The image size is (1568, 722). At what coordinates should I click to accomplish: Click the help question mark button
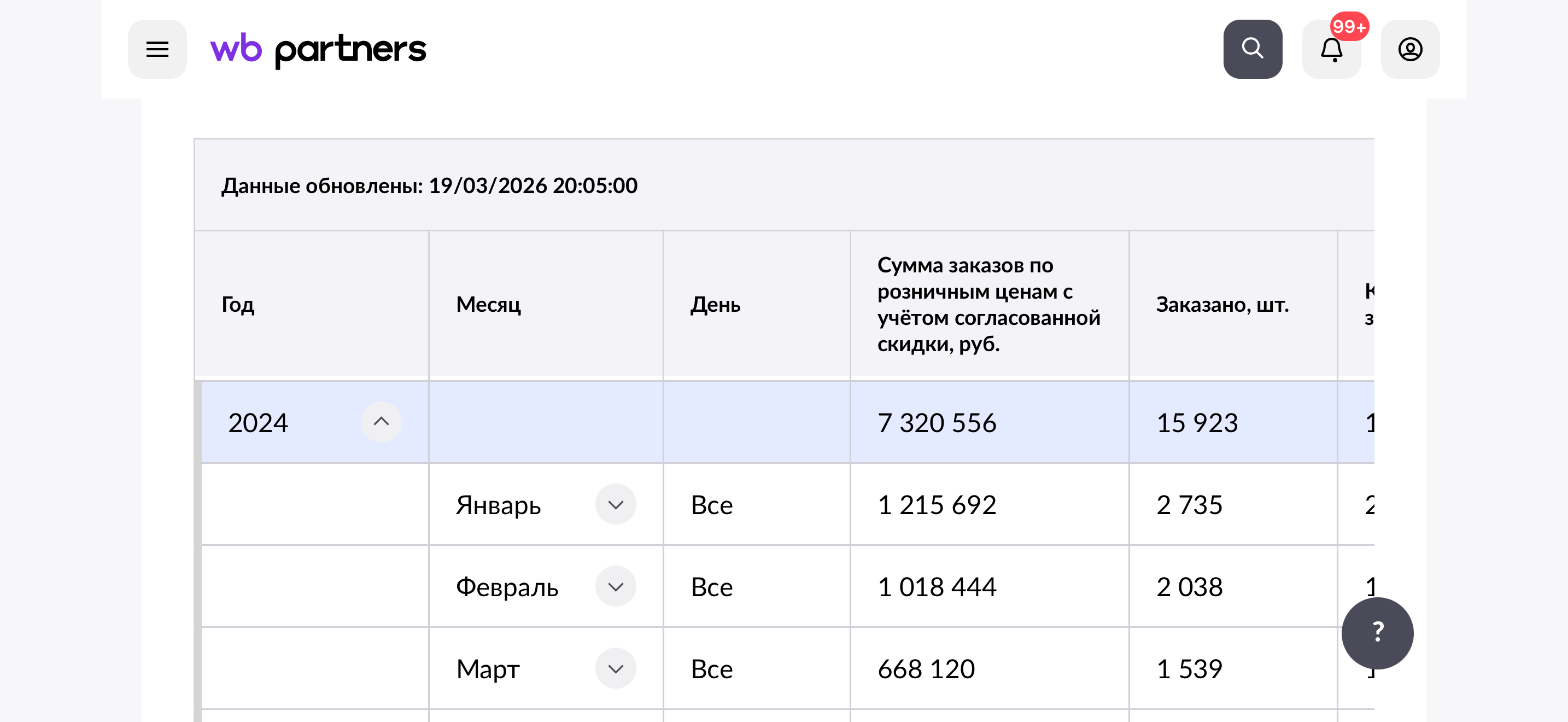pos(1377,632)
